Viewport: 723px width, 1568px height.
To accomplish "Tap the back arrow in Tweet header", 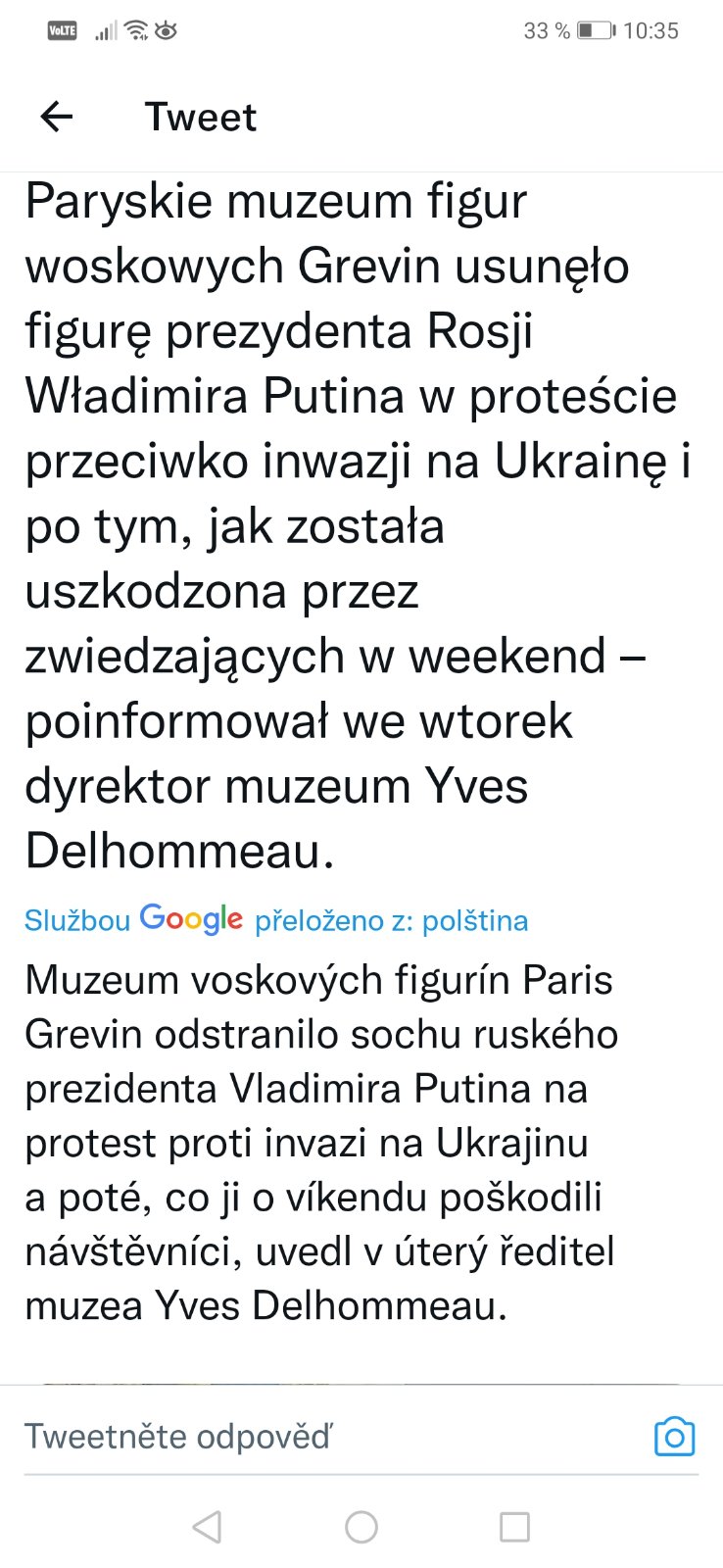I will coord(57,118).
